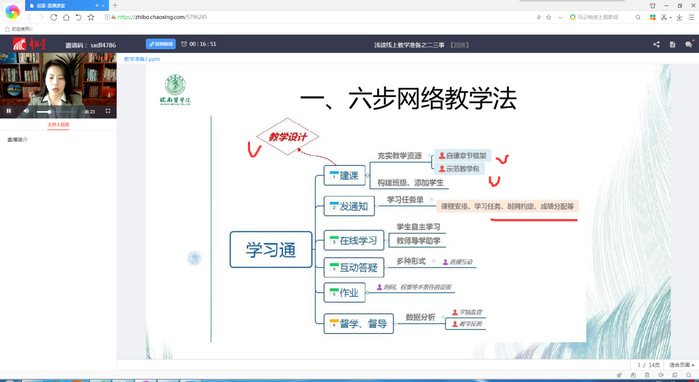This screenshot has width=699, height=382.
Task: Select the presenter video tab
Action: point(58,125)
